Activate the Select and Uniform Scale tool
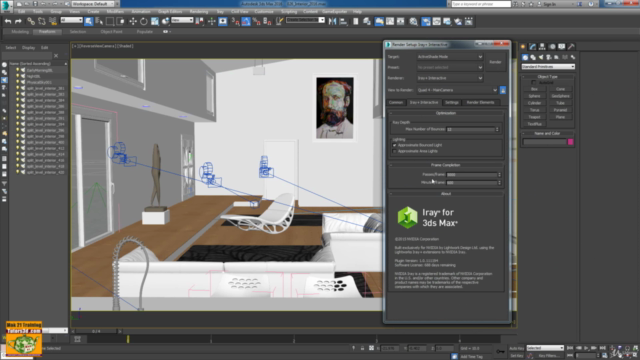The image size is (640, 360). [x=155, y=21]
